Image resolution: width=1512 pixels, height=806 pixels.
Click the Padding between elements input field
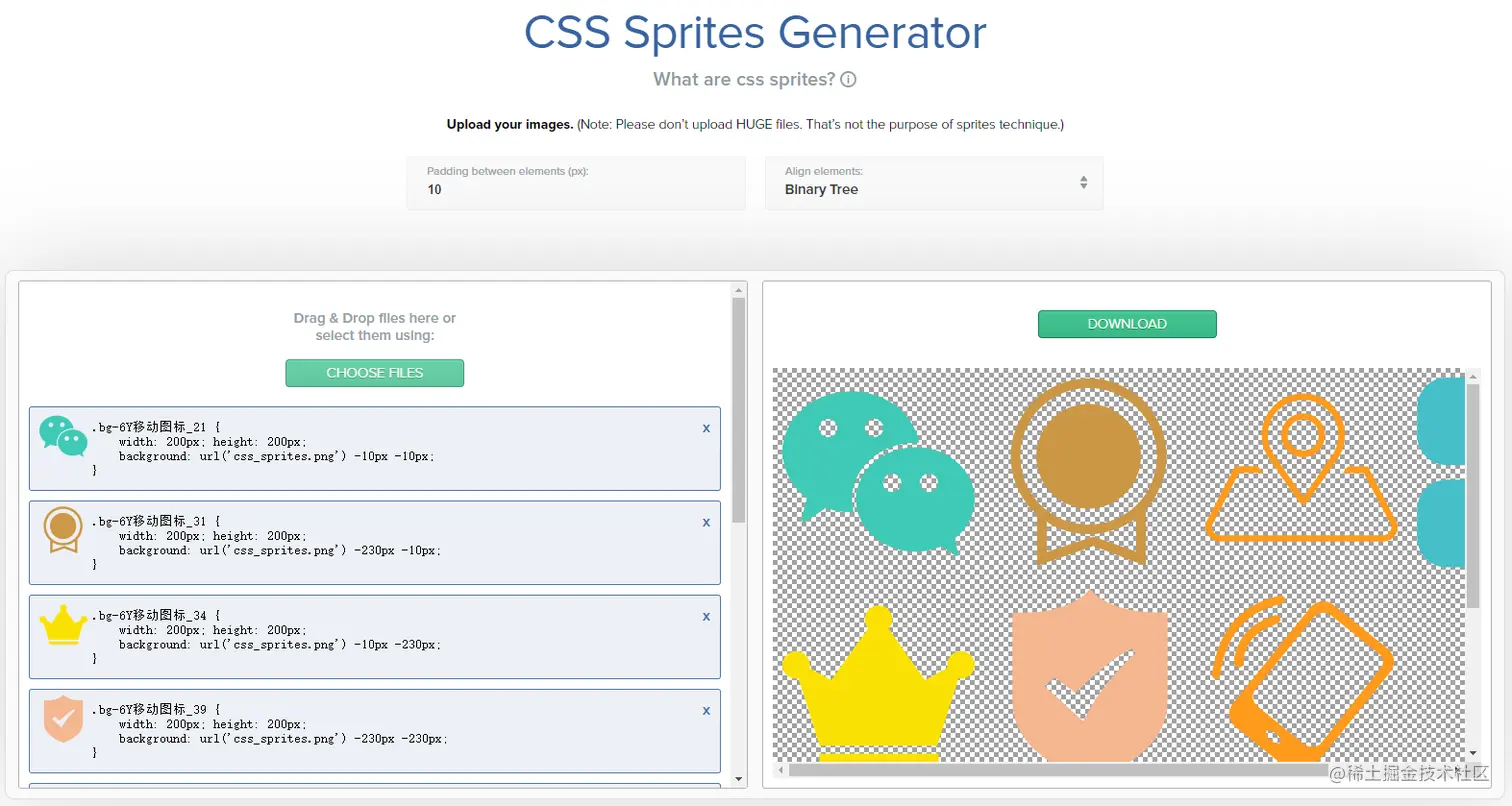click(576, 183)
